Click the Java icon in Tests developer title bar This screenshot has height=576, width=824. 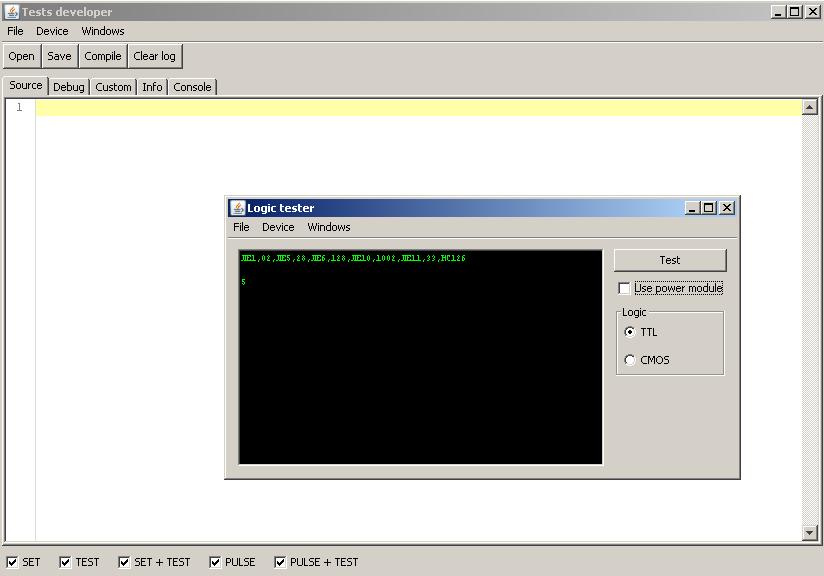(11, 12)
